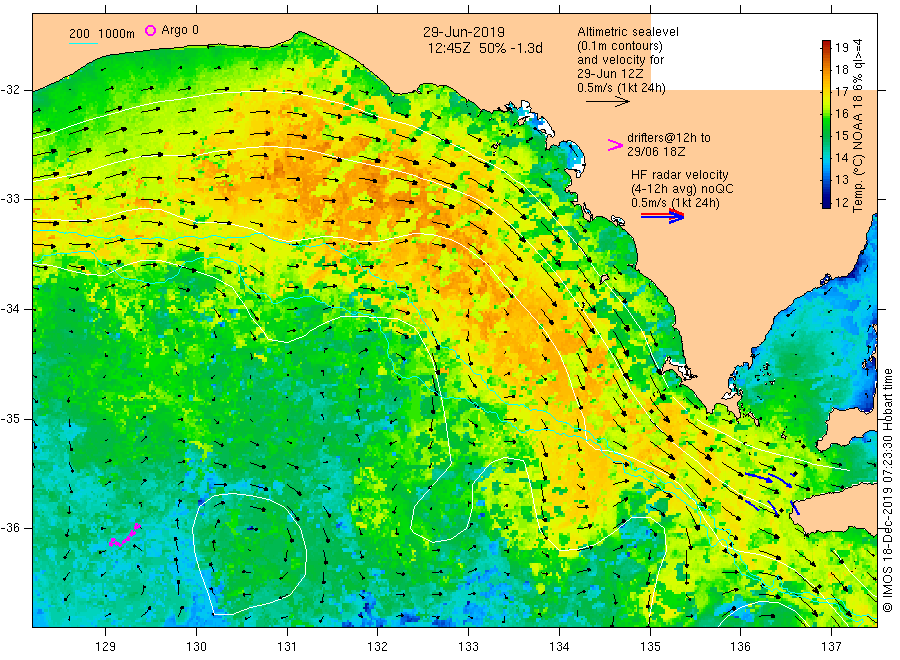This screenshot has height=660, width=900.
Task: Click the red-blue HF radar velocity legend arrow
Action: 662,216
